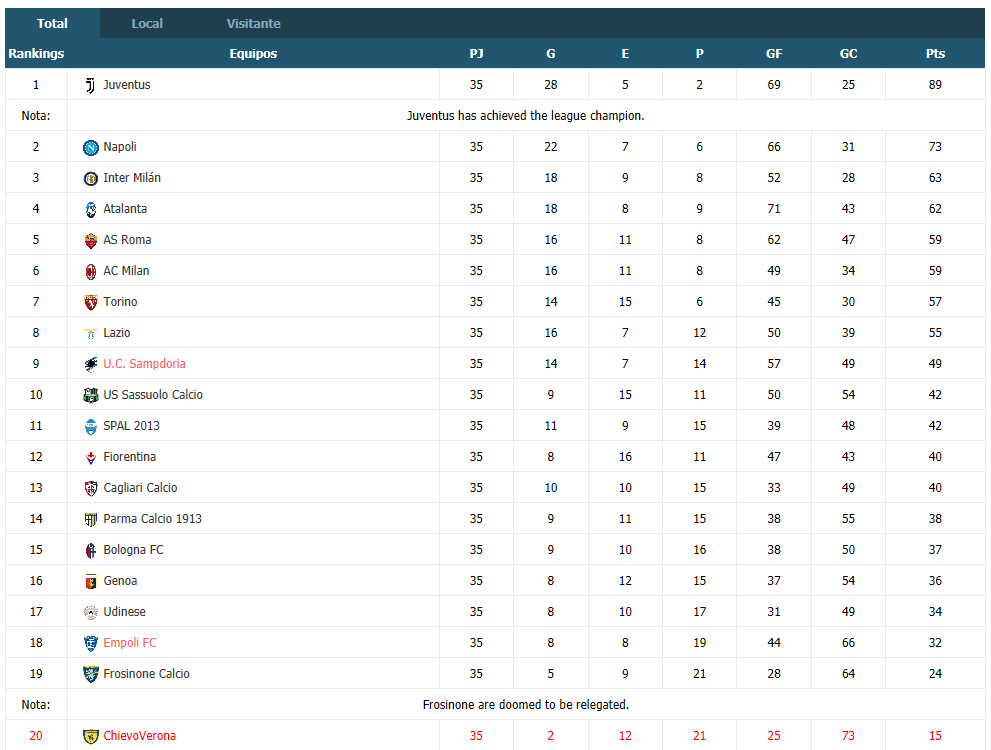The image size is (991, 750).
Task: Click the Rankings column header
Action: (x=36, y=53)
